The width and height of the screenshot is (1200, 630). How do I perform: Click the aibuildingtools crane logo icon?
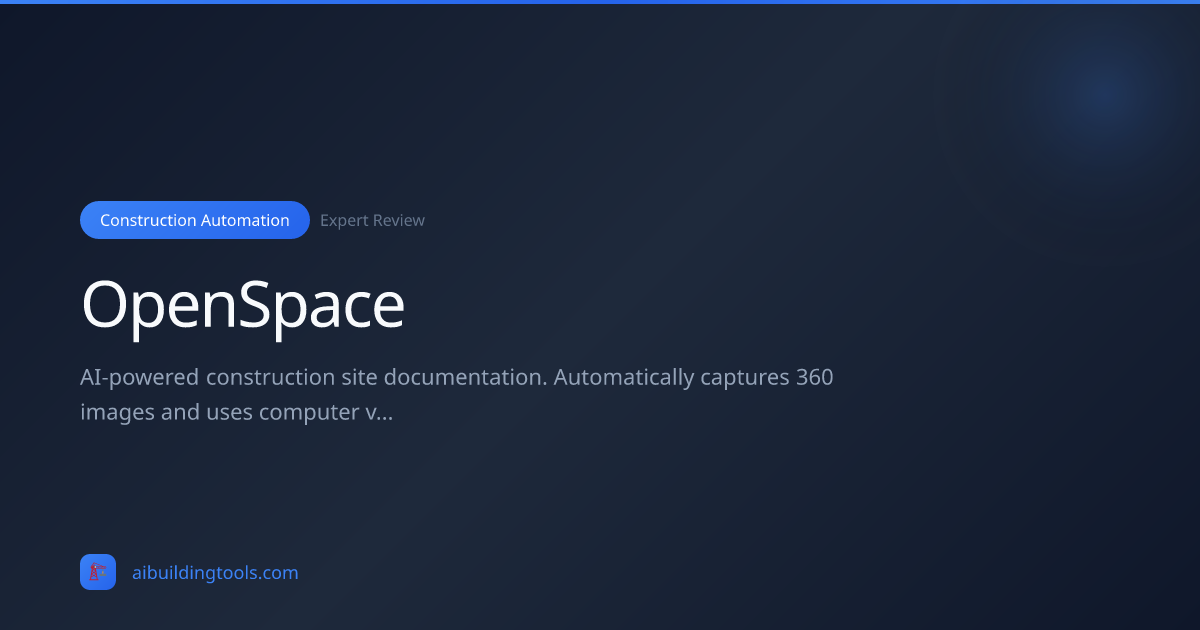click(x=98, y=572)
